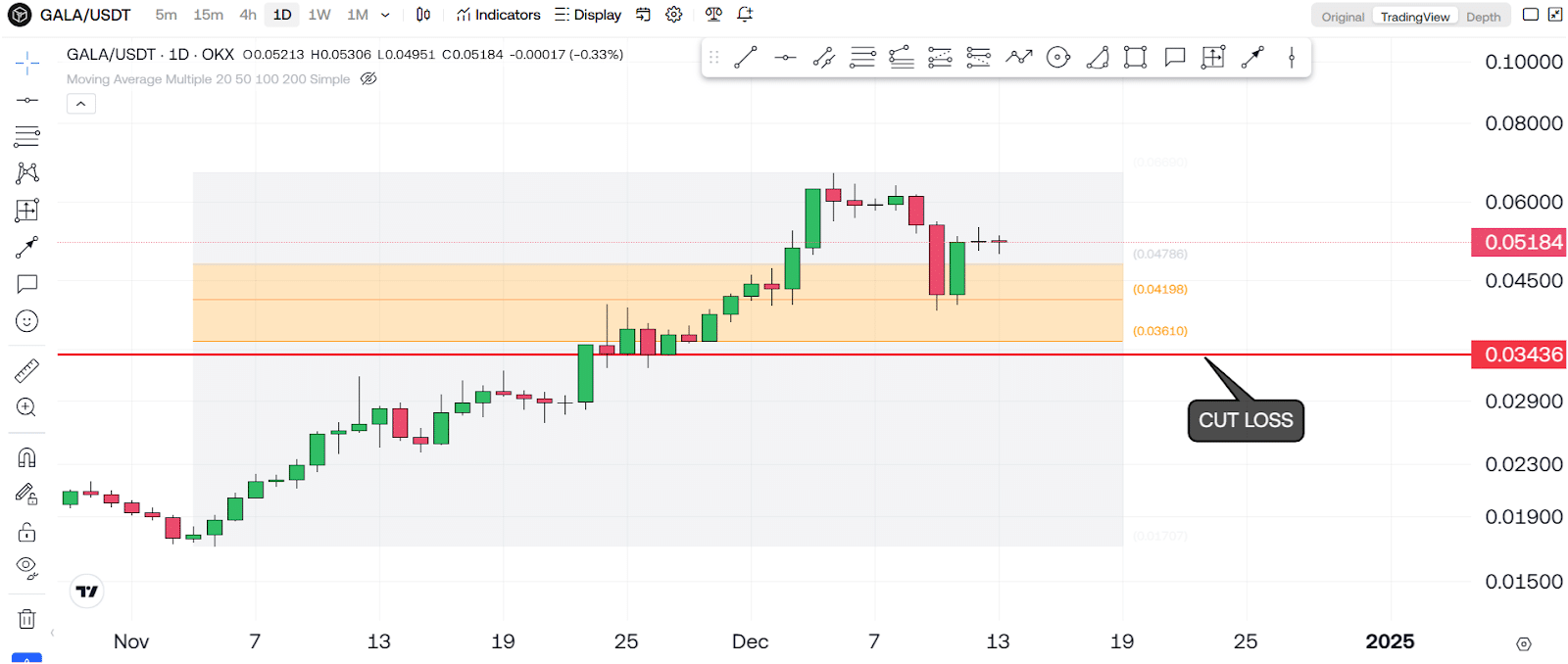1568x664 pixels.
Task: Select the ruler measure tool
Action: 27,370
